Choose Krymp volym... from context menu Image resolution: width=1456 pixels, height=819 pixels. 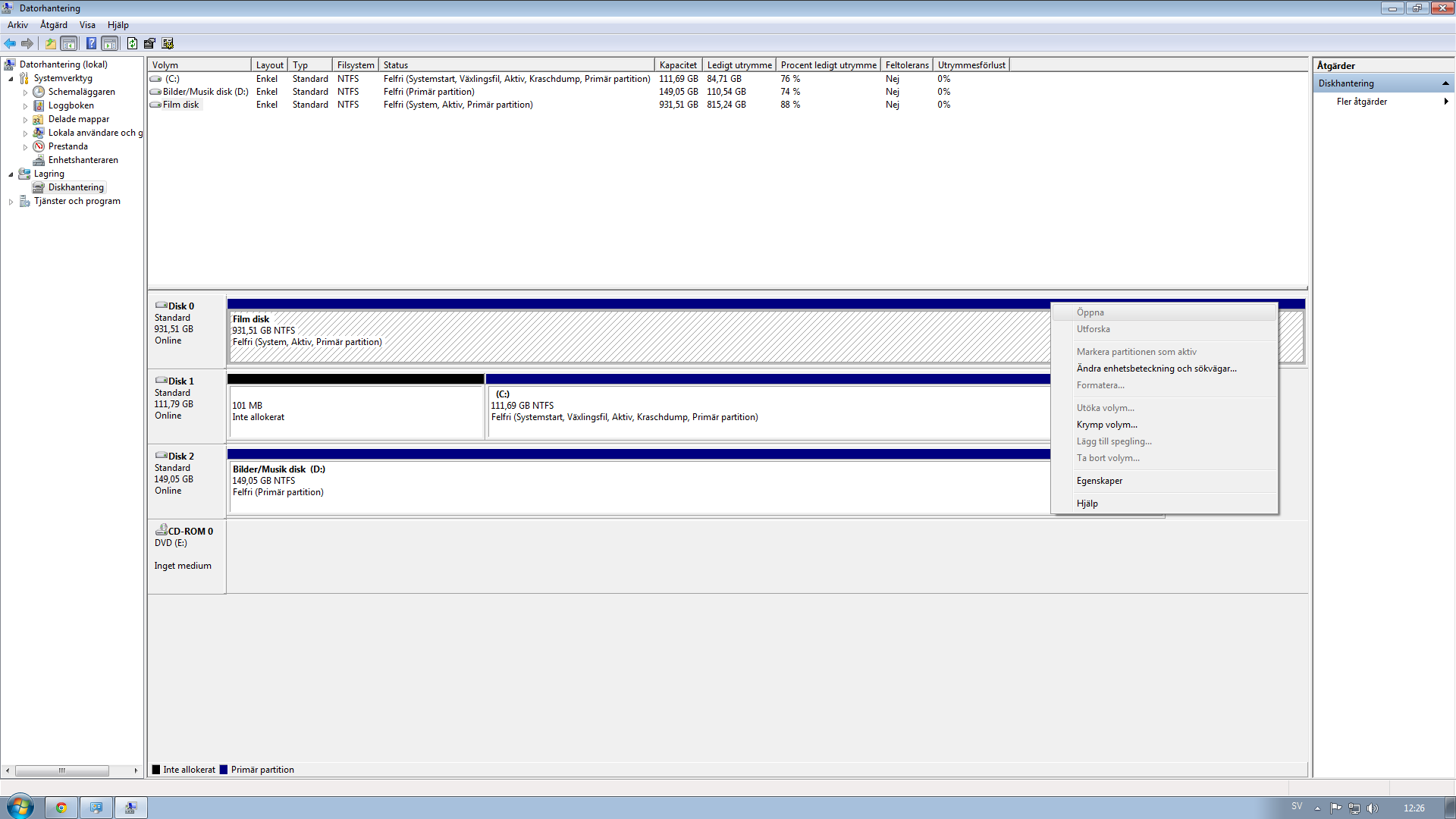tap(1164, 425)
